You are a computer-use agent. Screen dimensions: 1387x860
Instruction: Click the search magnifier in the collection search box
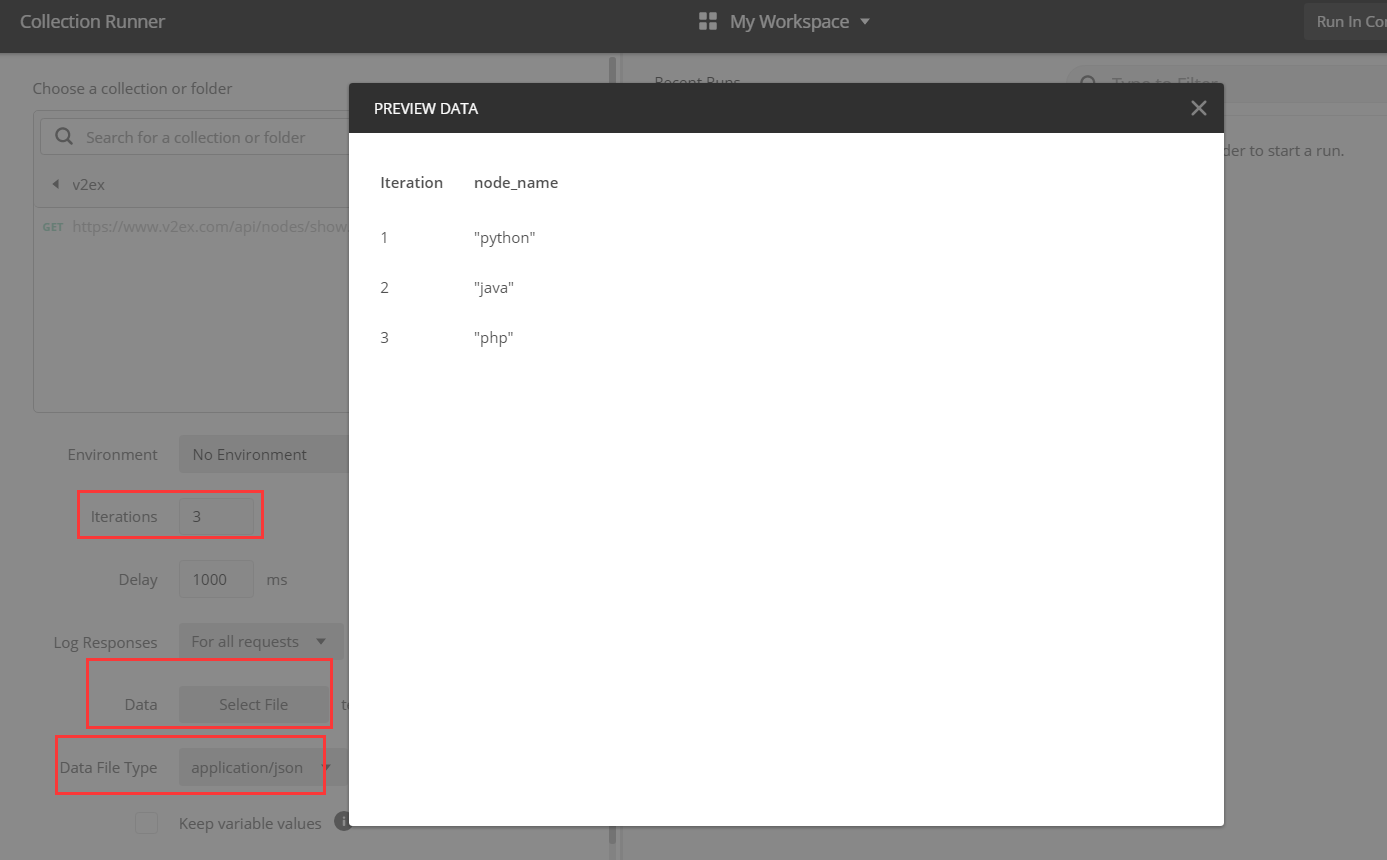[x=62, y=135]
